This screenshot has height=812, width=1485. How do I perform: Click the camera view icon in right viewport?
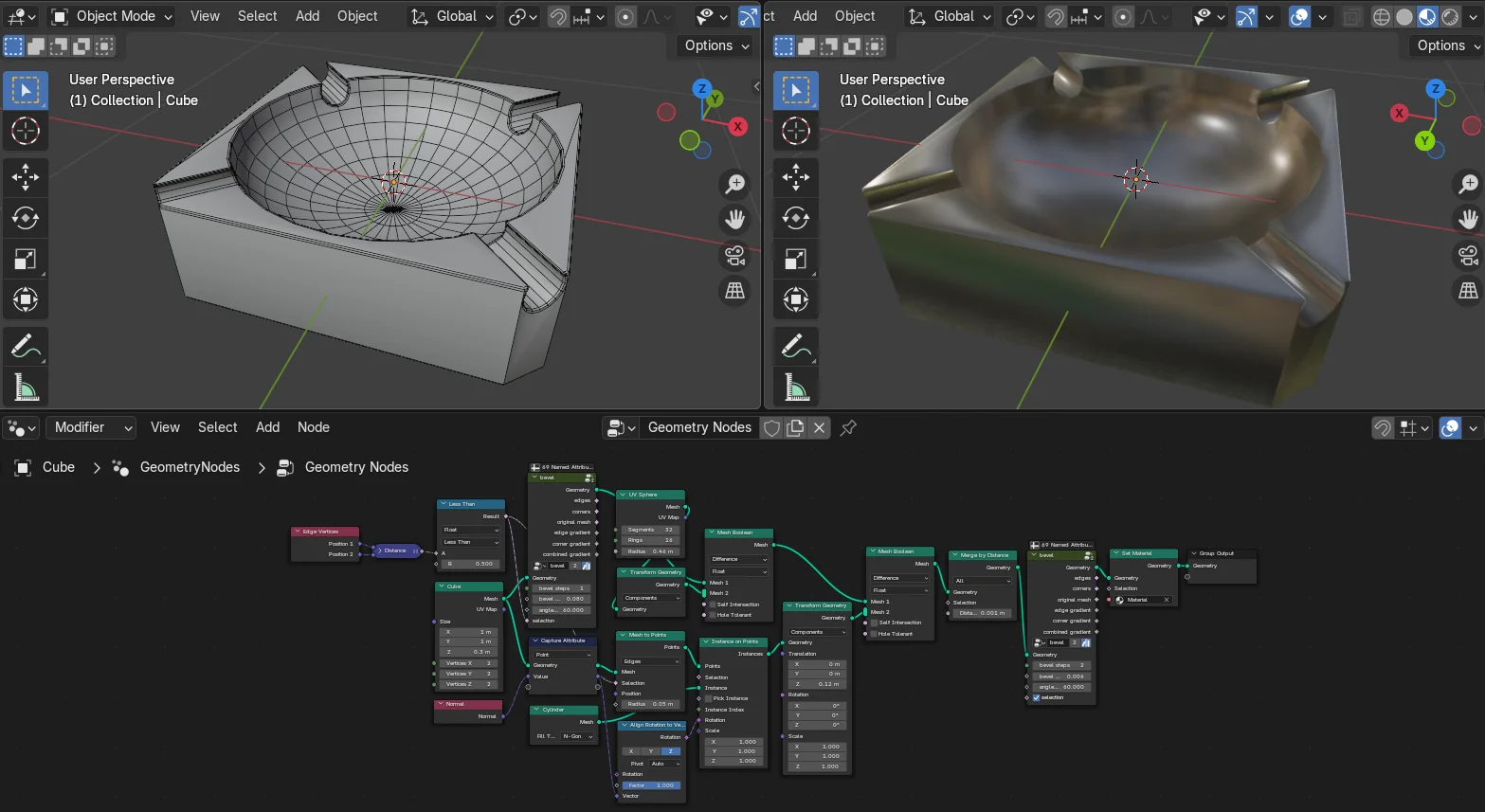1468,256
